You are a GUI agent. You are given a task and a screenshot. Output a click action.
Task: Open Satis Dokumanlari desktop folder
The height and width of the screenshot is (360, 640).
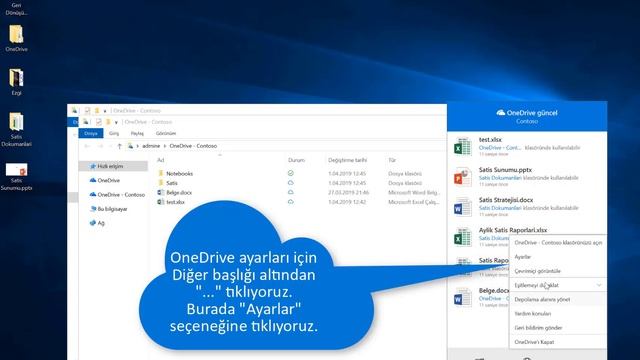pyautogui.click(x=16, y=122)
